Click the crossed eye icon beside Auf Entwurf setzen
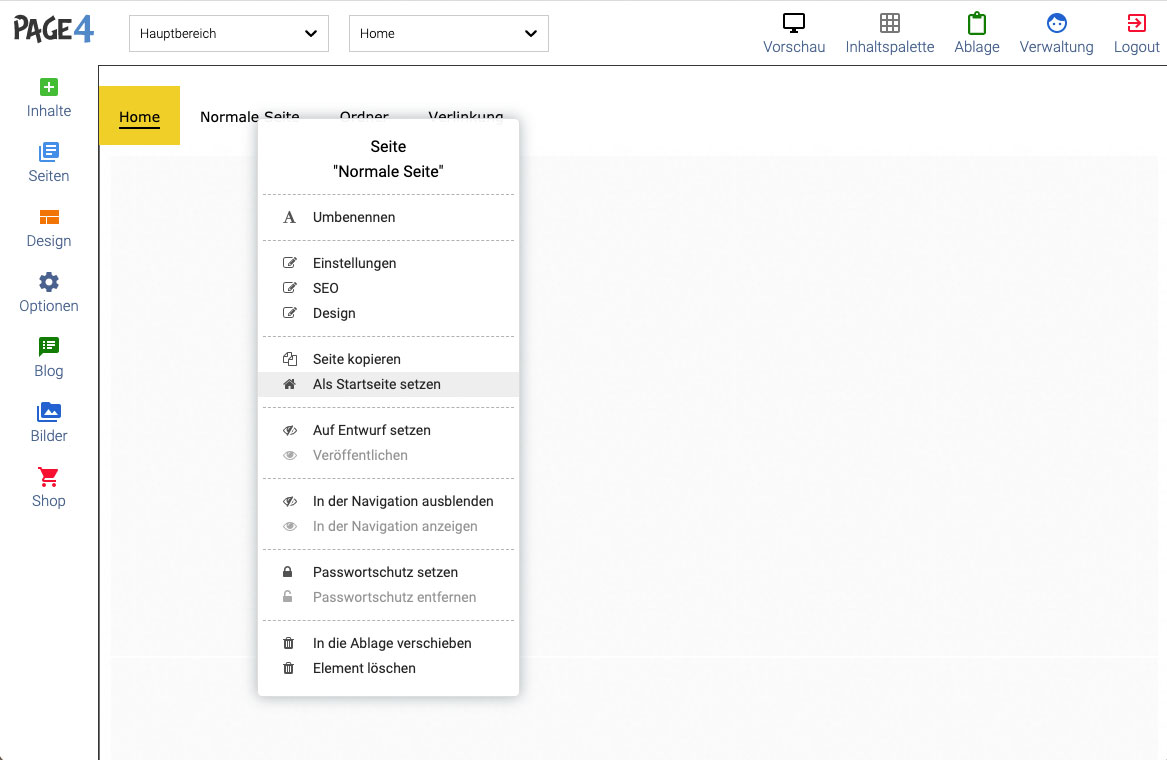The width and height of the screenshot is (1167, 760). tap(290, 430)
